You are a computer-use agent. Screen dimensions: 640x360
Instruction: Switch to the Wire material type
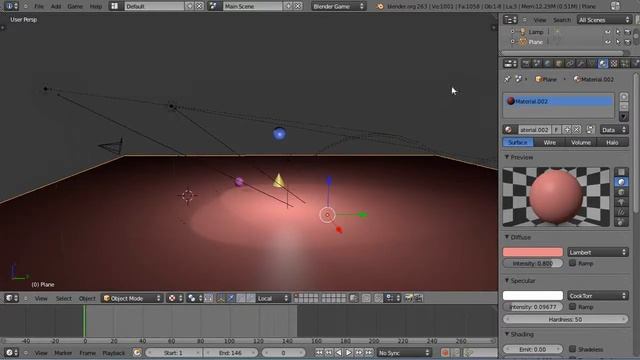click(549, 142)
